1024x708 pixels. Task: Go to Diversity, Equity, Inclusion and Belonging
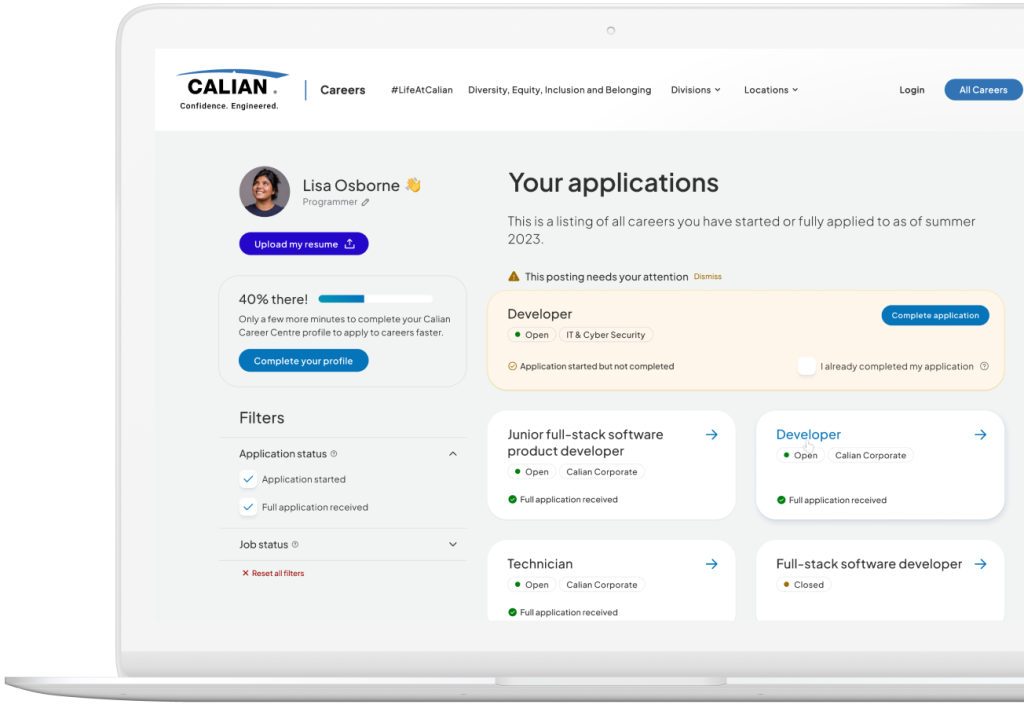click(x=560, y=90)
